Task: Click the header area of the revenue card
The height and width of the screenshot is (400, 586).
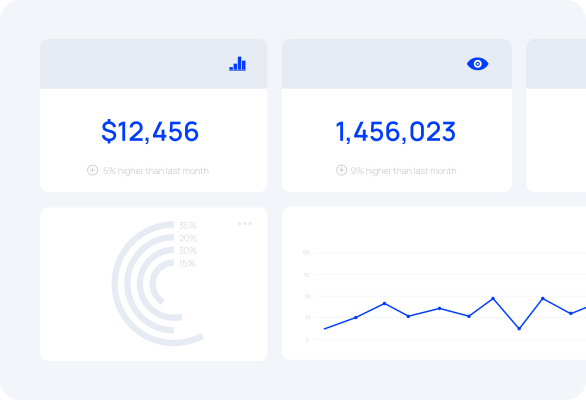Action: coord(153,64)
